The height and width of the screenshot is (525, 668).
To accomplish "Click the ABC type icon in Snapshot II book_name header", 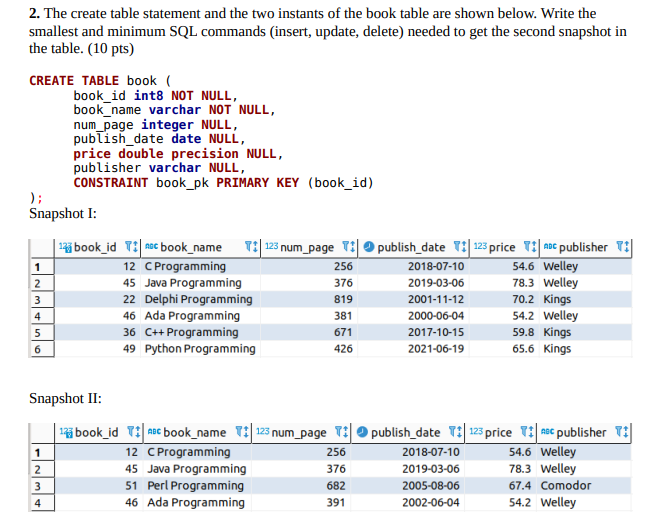I will [x=154, y=431].
